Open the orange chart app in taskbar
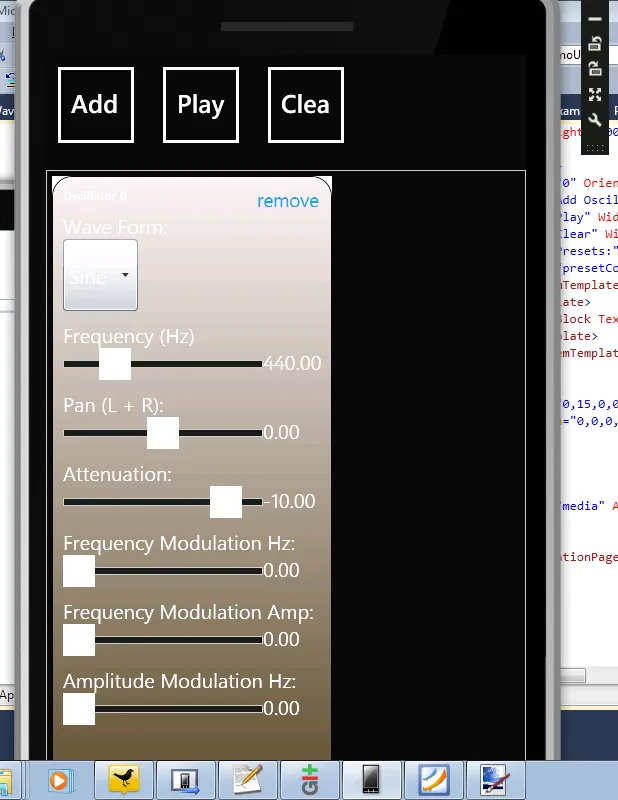 pyautogui.click(x=434, y=779)
